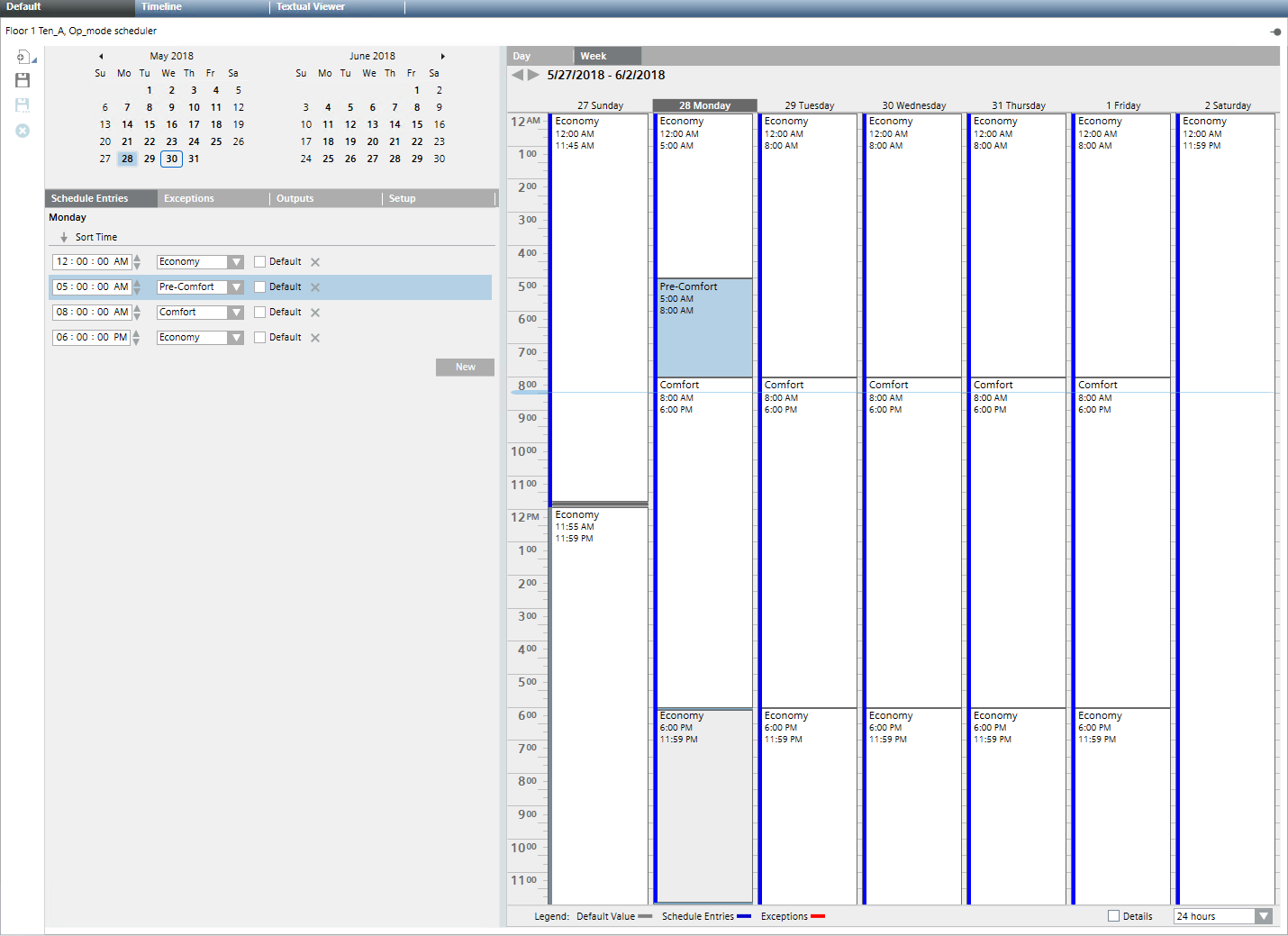
Task: Open the Economy dropdown for 06:00:00 PM entry
Action: 234,337
